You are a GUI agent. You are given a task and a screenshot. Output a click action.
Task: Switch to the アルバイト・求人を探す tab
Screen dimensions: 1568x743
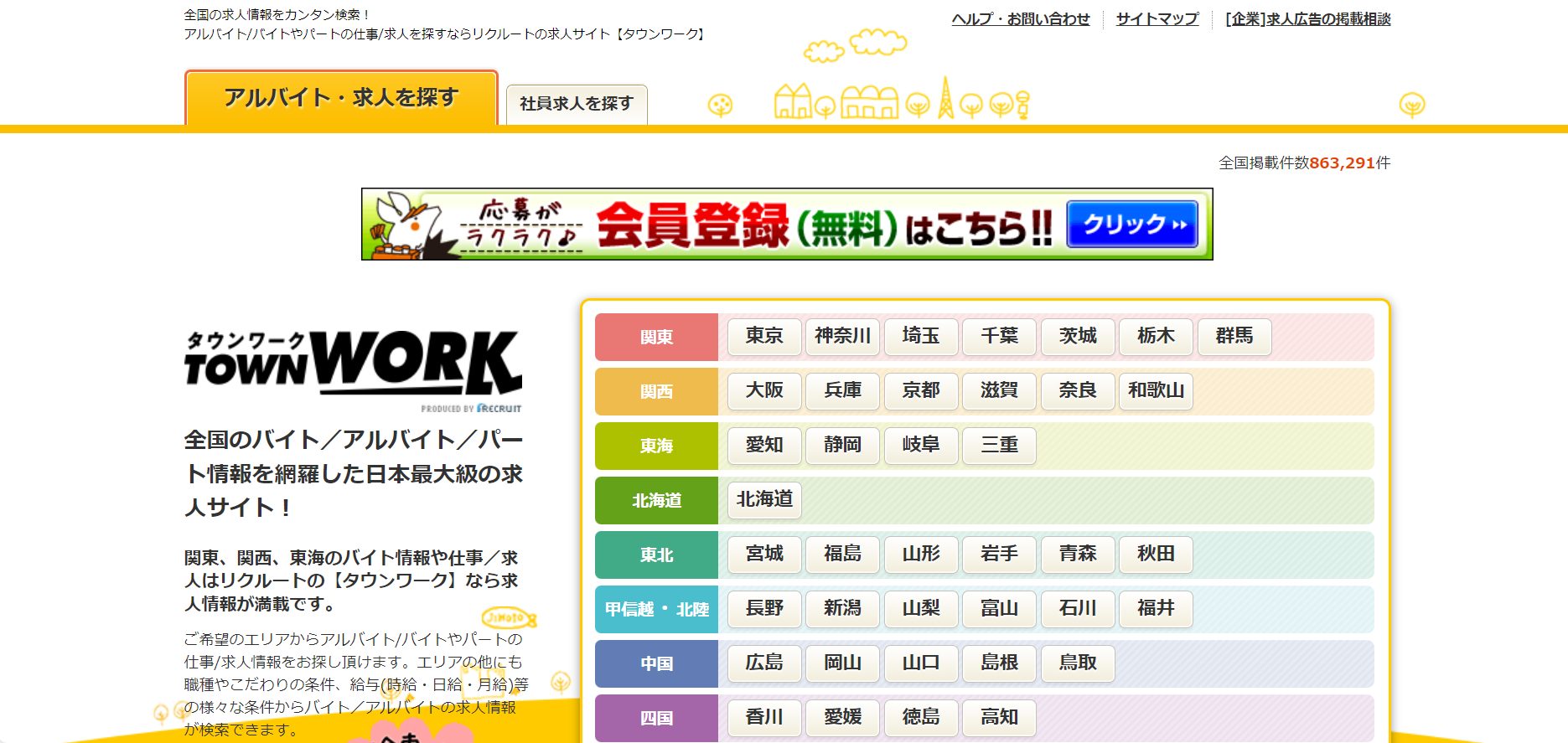coord(341,99)
